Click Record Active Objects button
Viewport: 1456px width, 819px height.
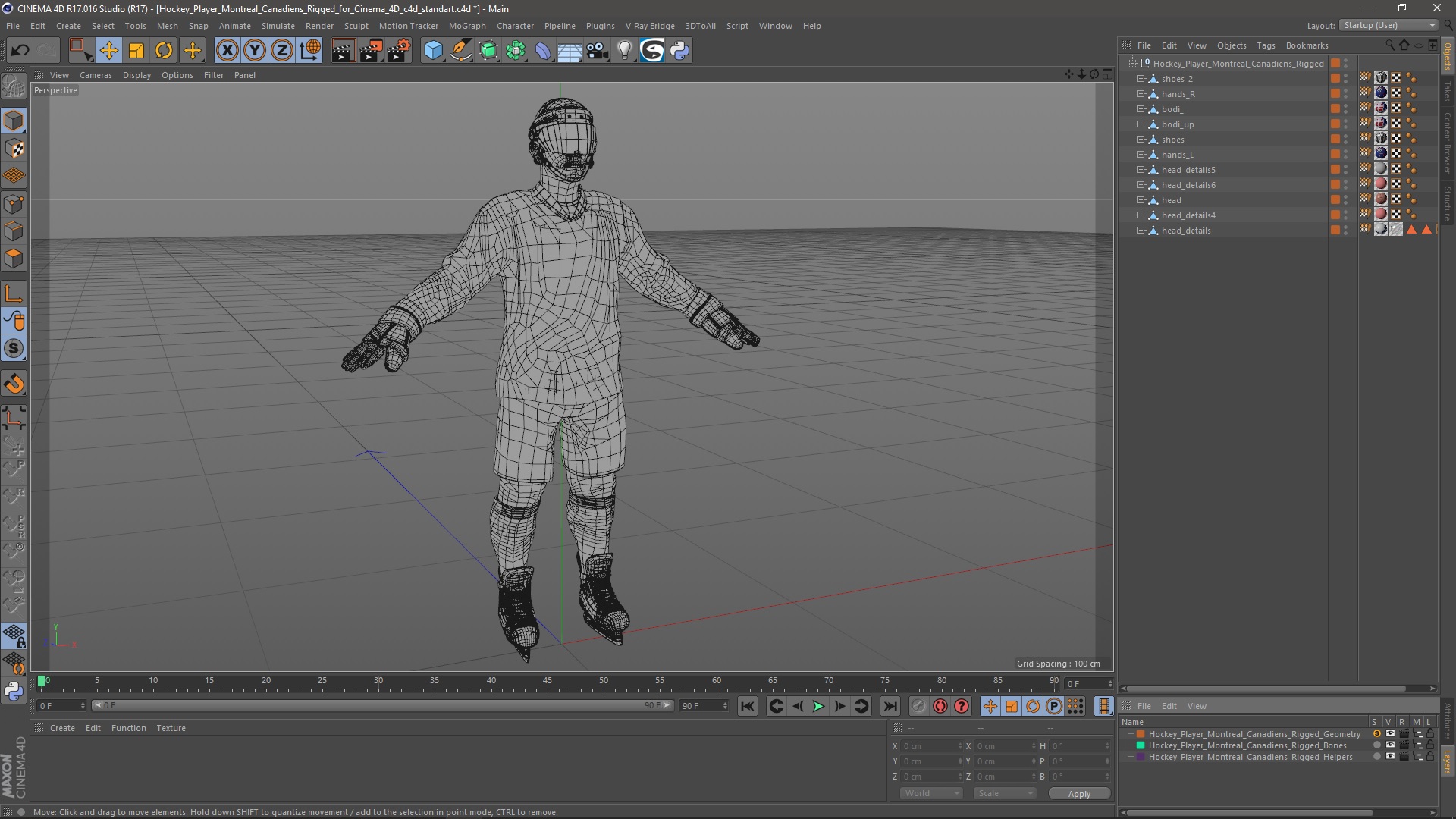918,707
